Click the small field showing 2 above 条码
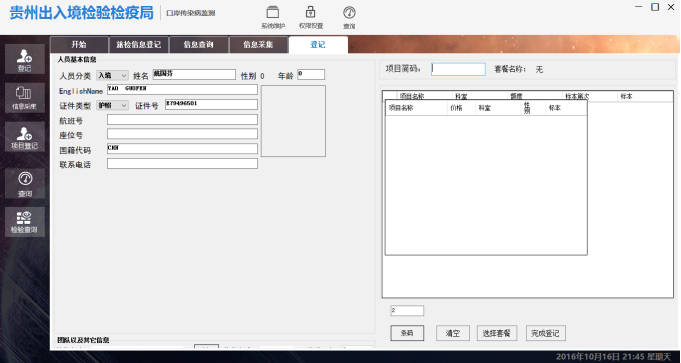 coord(407,310)
